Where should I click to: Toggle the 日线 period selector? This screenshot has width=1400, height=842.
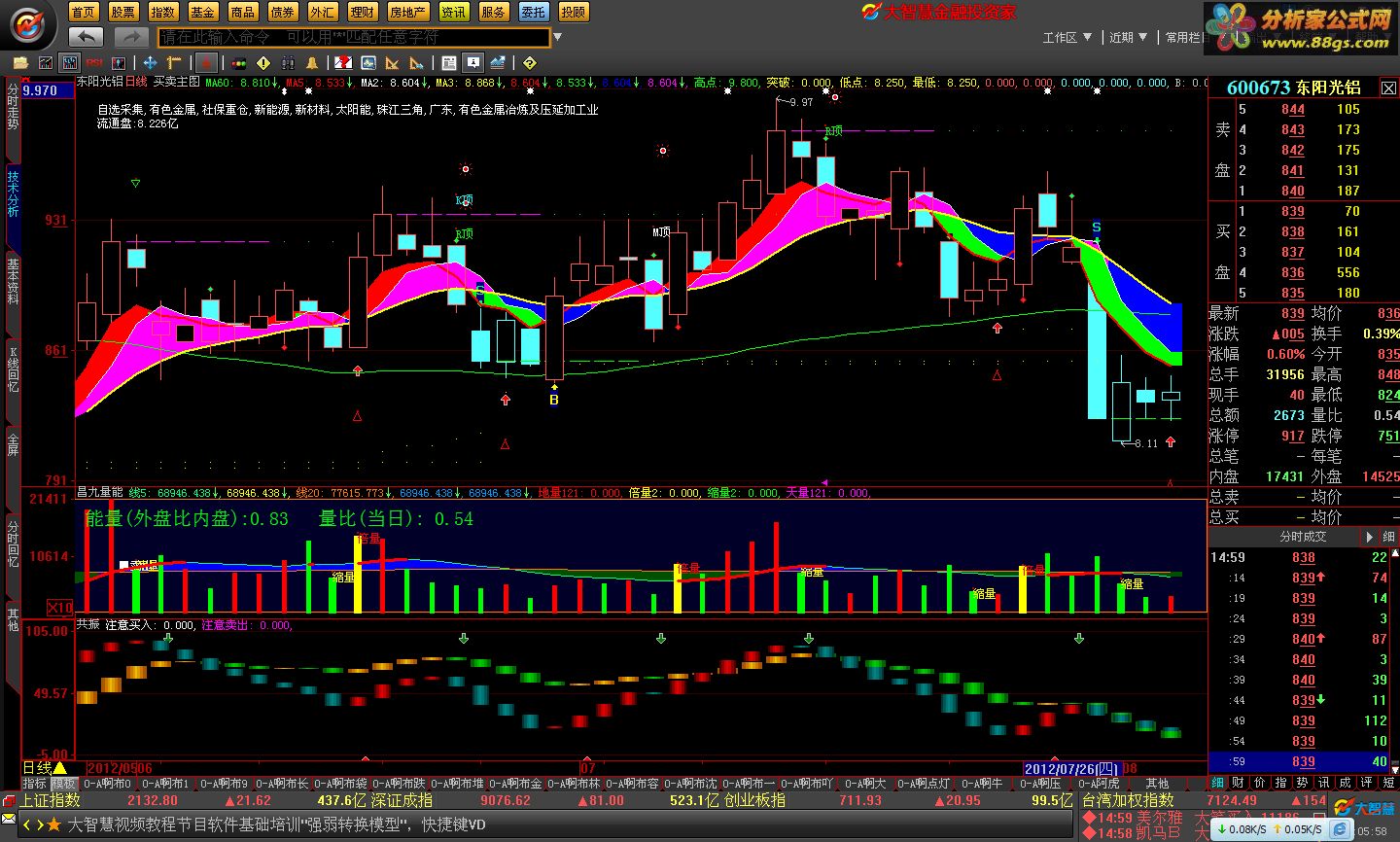[x=45, y=768]
